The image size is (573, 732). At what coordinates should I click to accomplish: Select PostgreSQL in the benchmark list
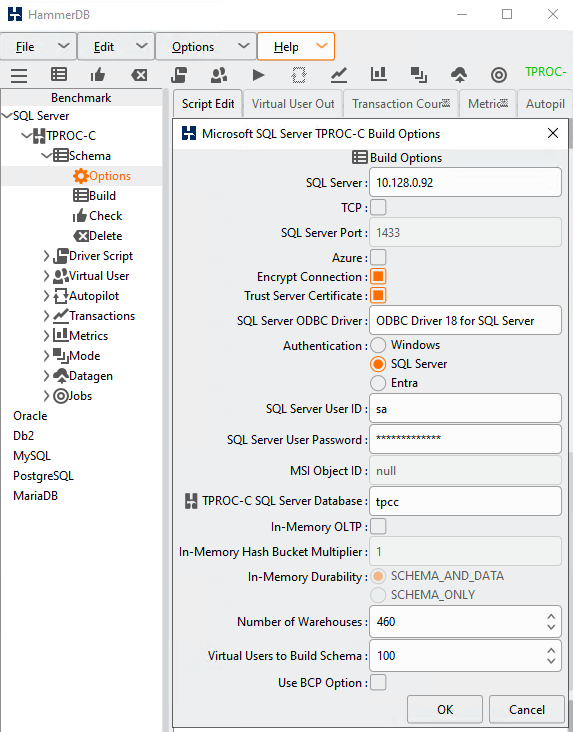click(43, 476)
